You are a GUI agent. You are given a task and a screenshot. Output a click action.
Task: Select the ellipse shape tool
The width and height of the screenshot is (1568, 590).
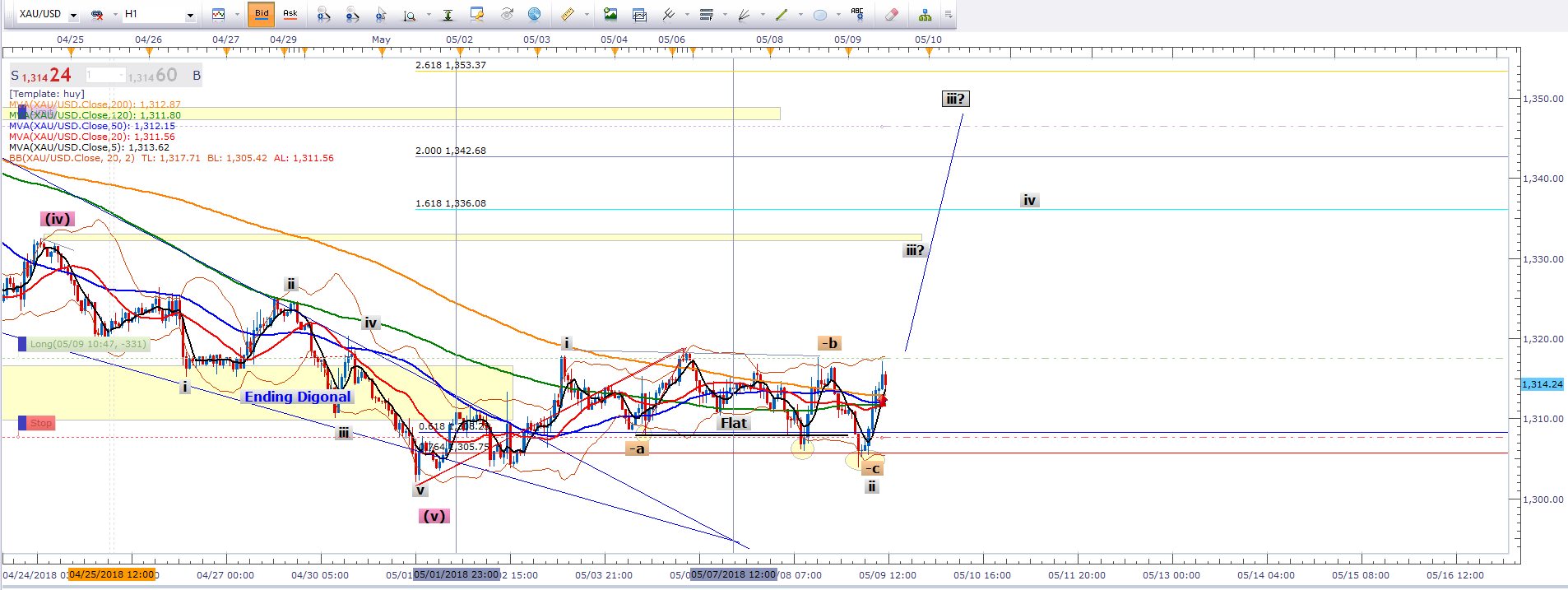tap(820, 14)
